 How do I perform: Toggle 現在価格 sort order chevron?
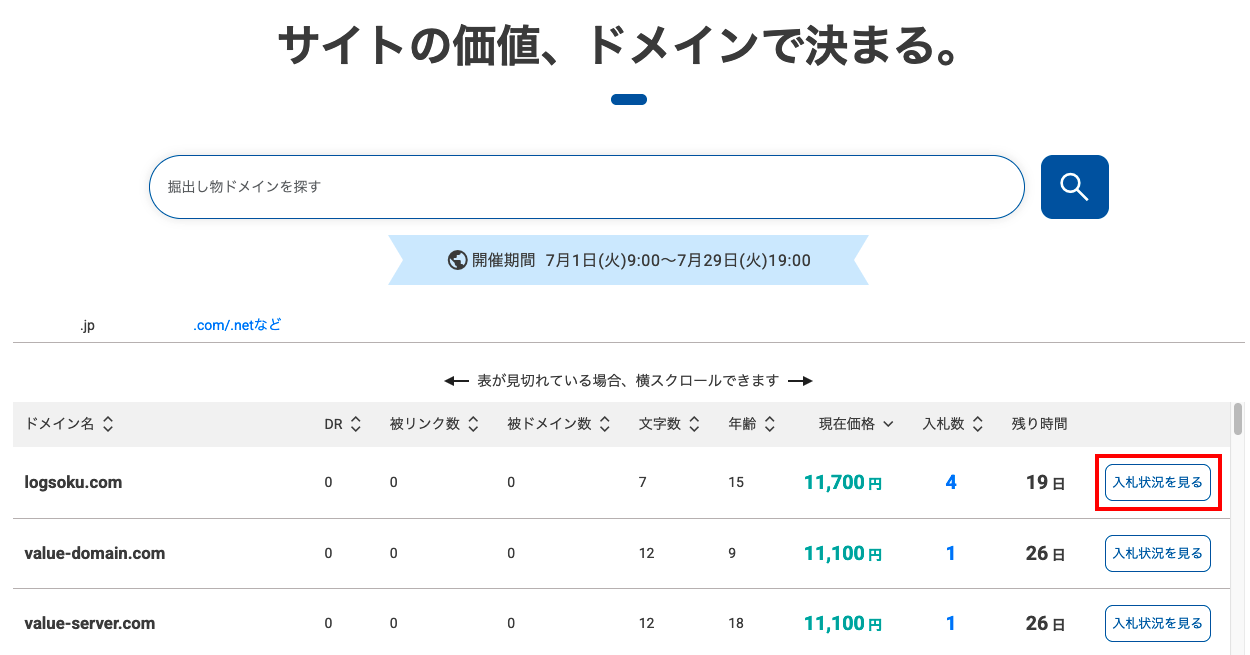point(888,424)
